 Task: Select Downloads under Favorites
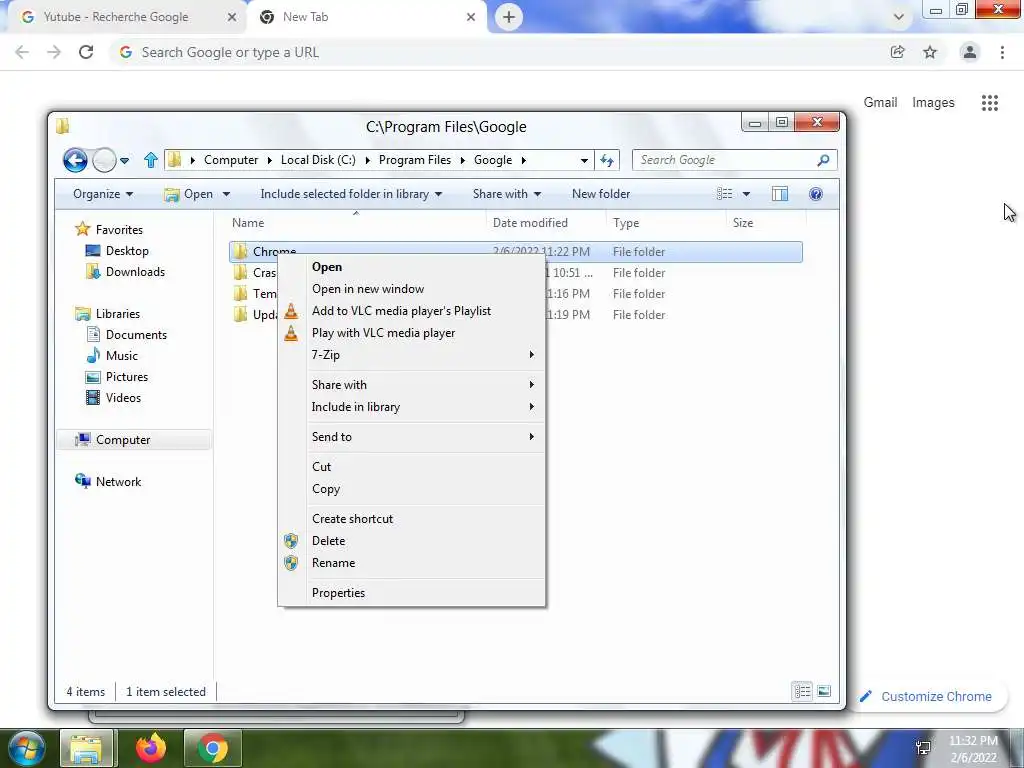tap(135, 272)
